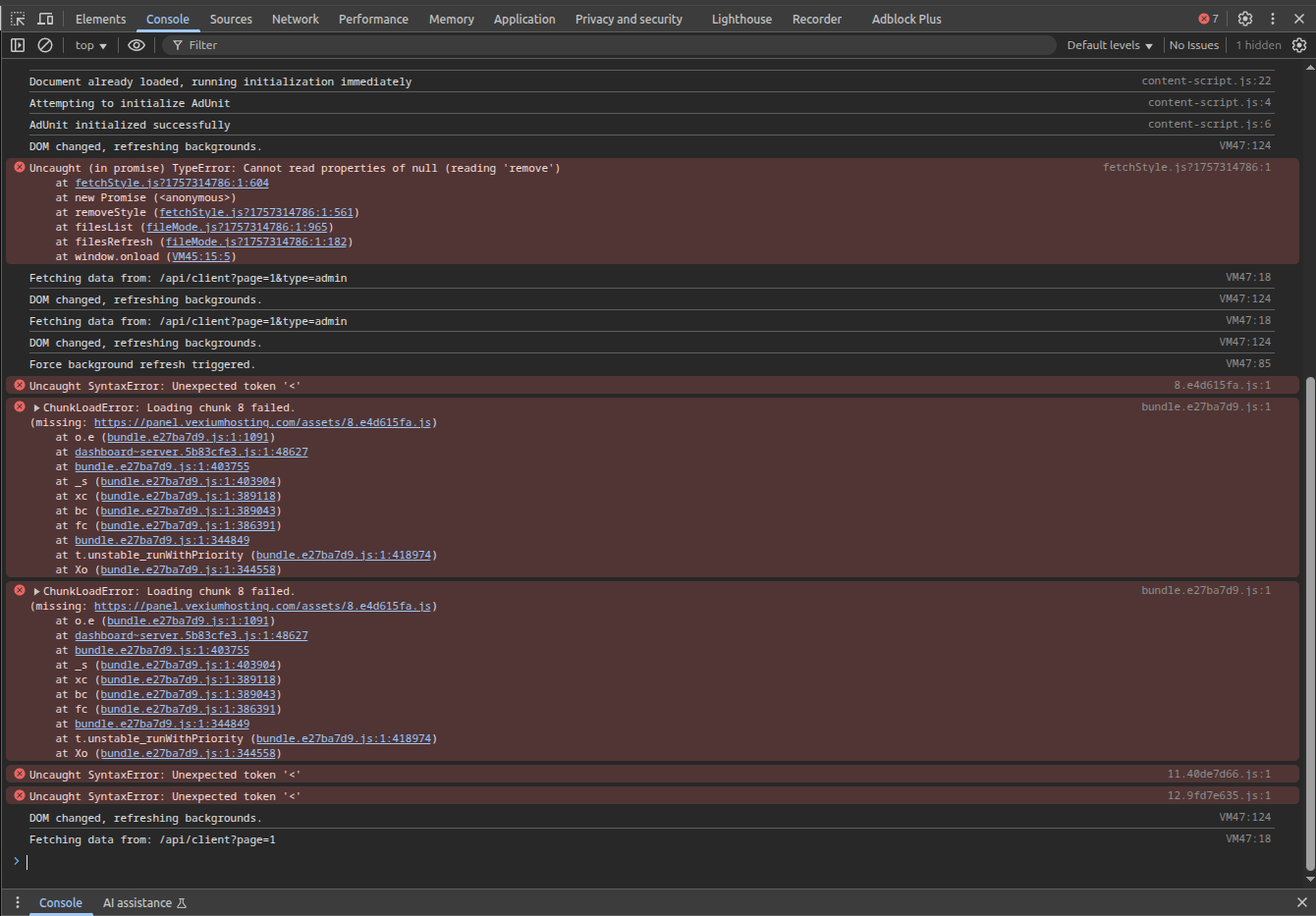Screen dimensions: 1316x916
Task: Switch to the Lighthouse tab
Action: [741, 19]
